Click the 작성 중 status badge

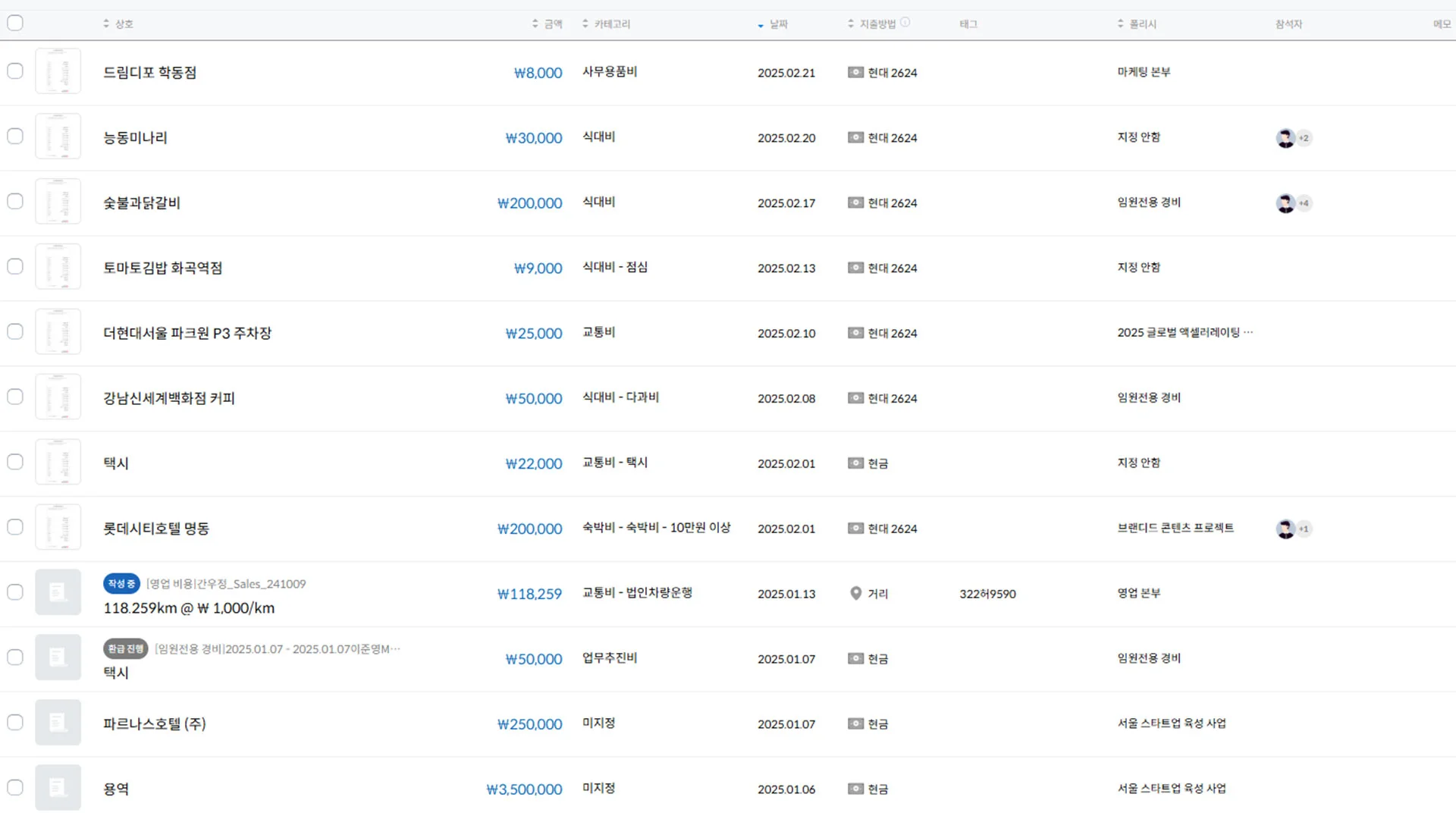tap(121, 584)
